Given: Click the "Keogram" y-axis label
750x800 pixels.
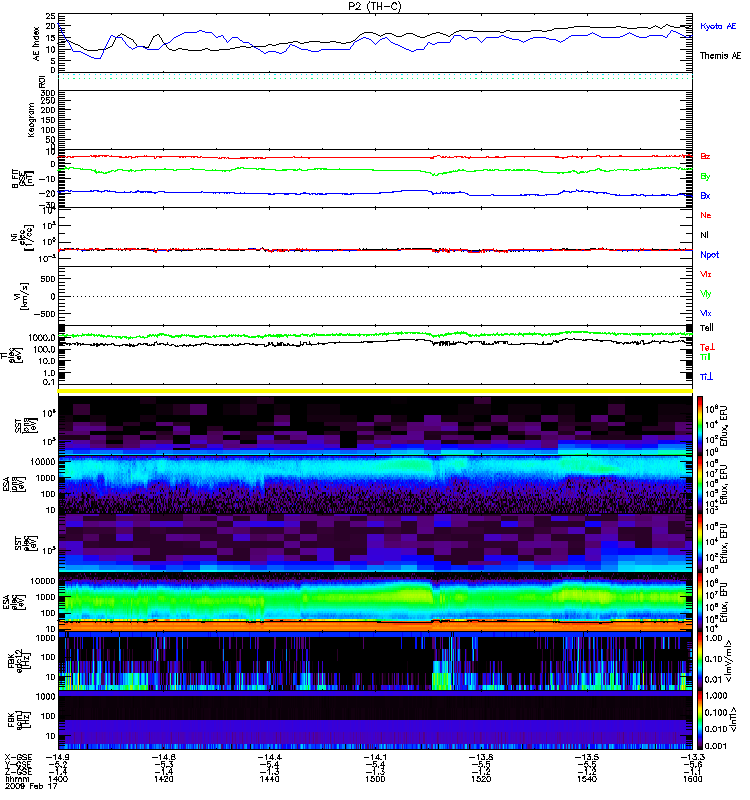Looking at the screenshot, I should 31,120.
